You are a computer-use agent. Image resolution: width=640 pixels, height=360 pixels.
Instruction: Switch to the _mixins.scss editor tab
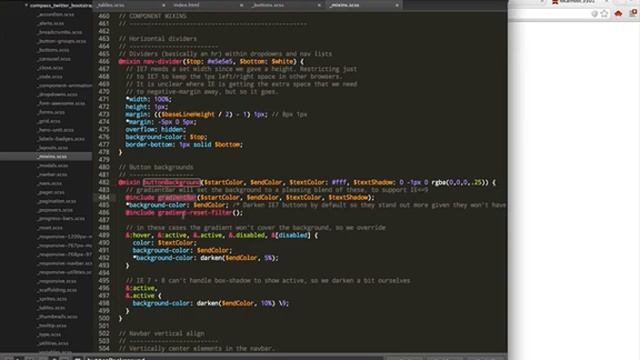pos(344,5)
